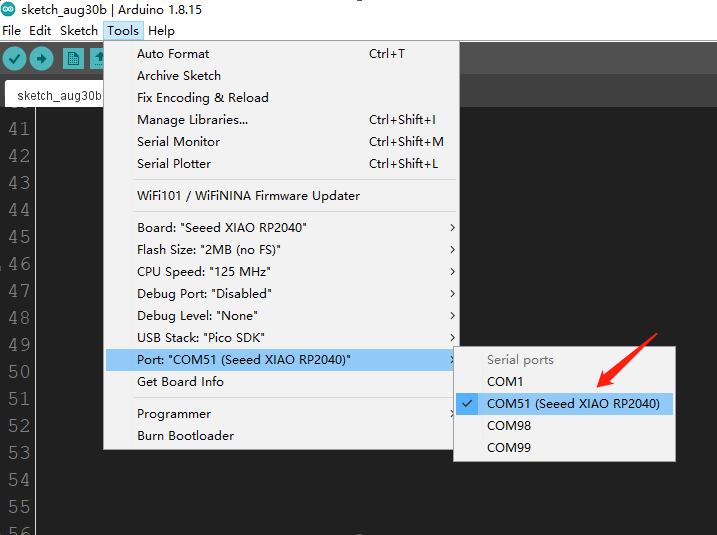Launch the Serial Monitor
This screenshot has height=535, width=717.
click(x=281, y=141)
